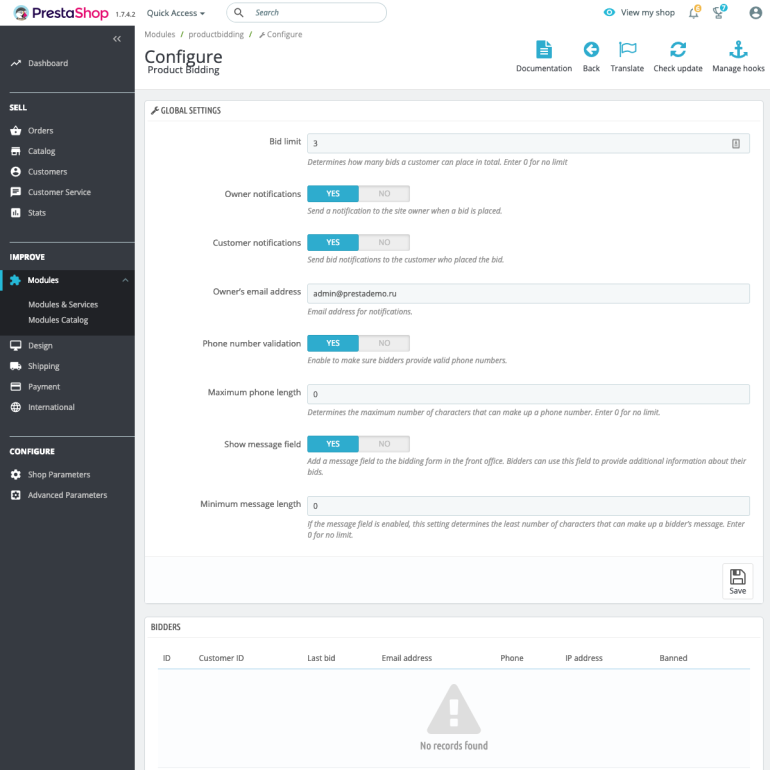Click the search magnifier icon

239,13
